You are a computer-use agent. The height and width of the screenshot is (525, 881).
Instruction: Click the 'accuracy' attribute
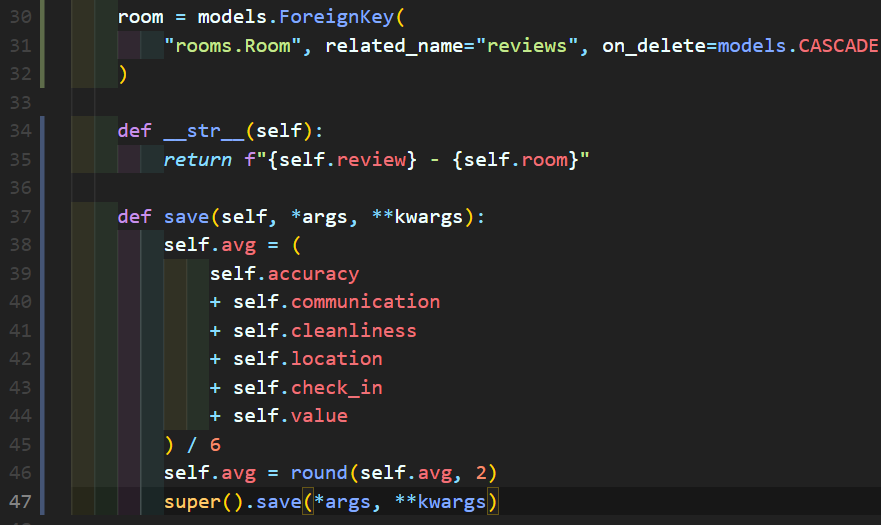coord(313,274)
